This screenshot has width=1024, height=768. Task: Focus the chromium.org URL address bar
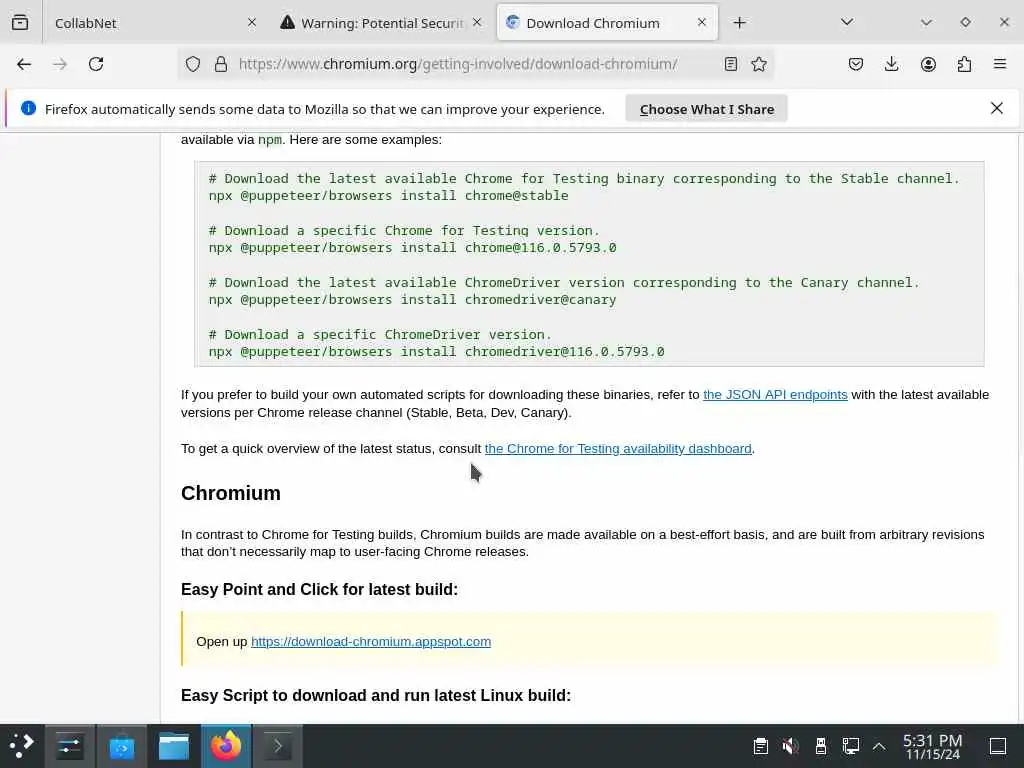click(x=457, y=64)
